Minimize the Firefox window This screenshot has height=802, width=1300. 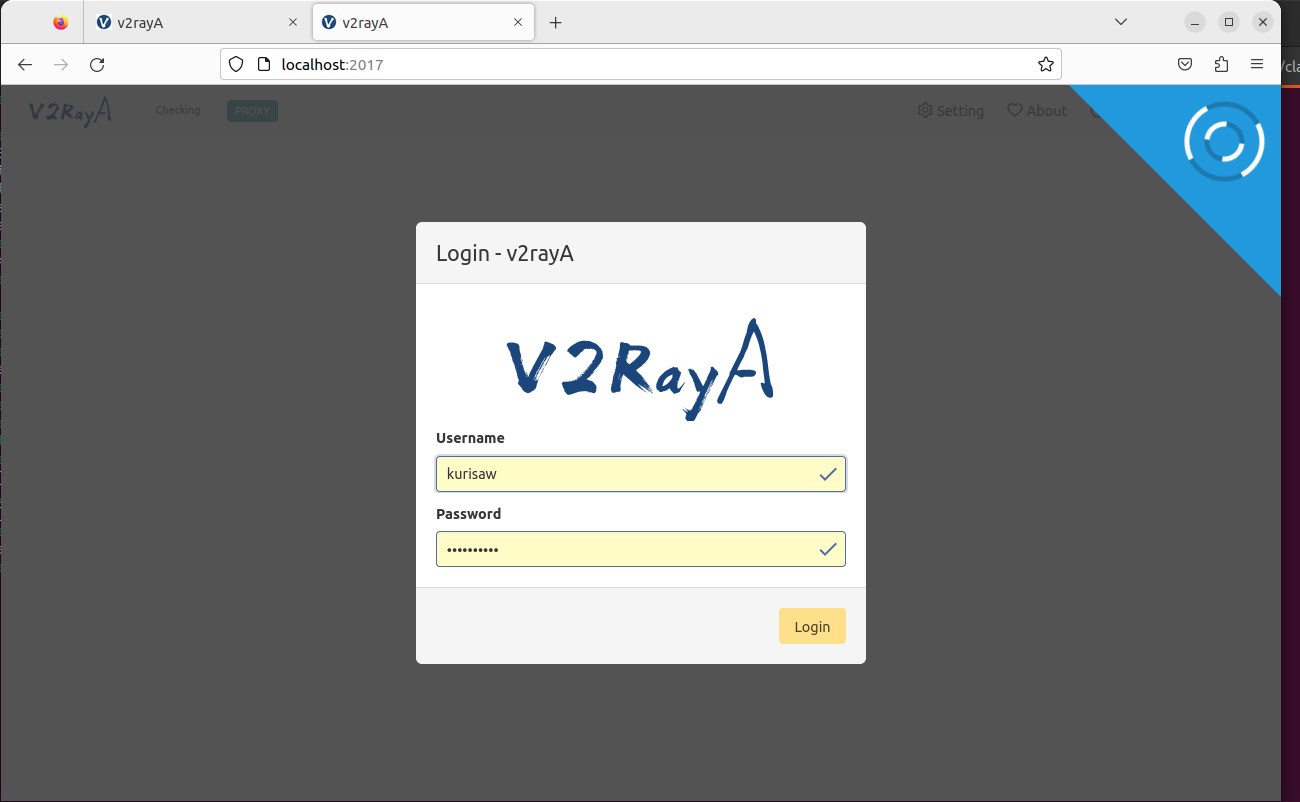tap(1195, 22)
